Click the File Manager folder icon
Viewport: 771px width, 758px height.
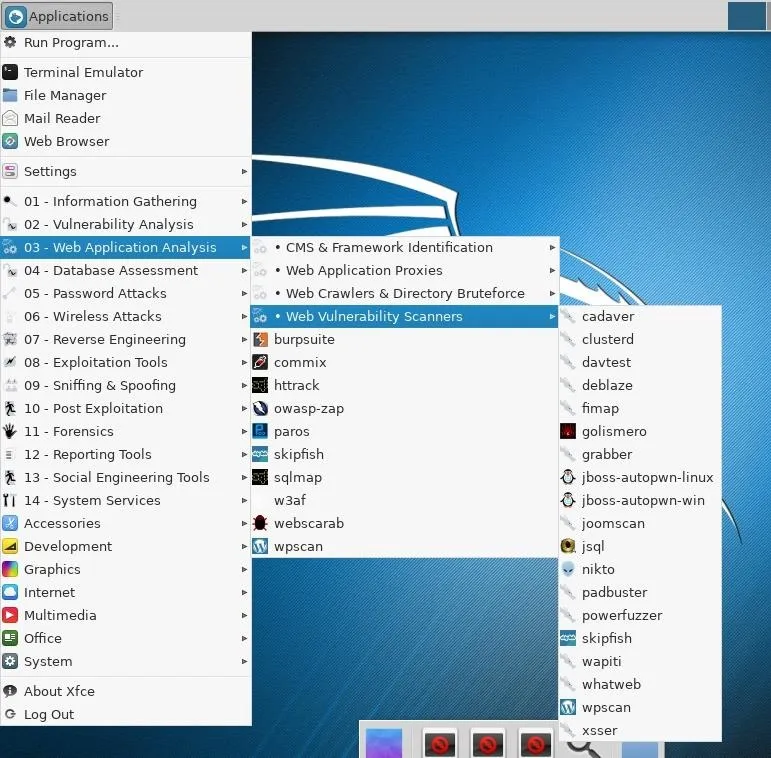coord(10,95)
